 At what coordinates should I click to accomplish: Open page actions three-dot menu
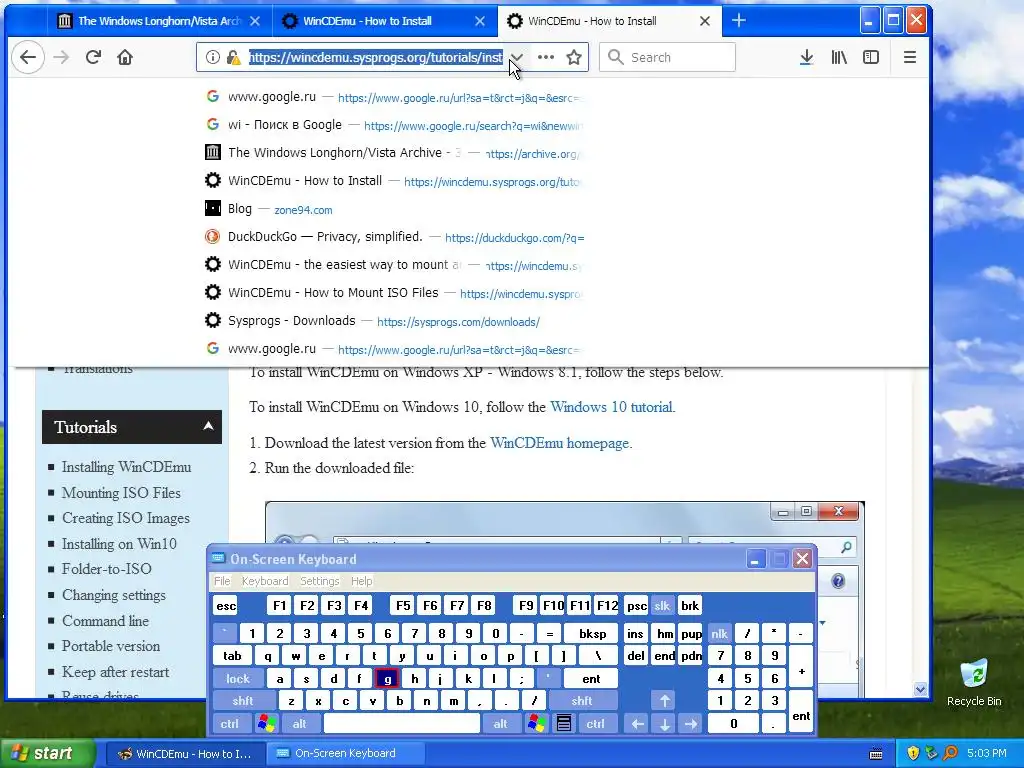point(546,57)
